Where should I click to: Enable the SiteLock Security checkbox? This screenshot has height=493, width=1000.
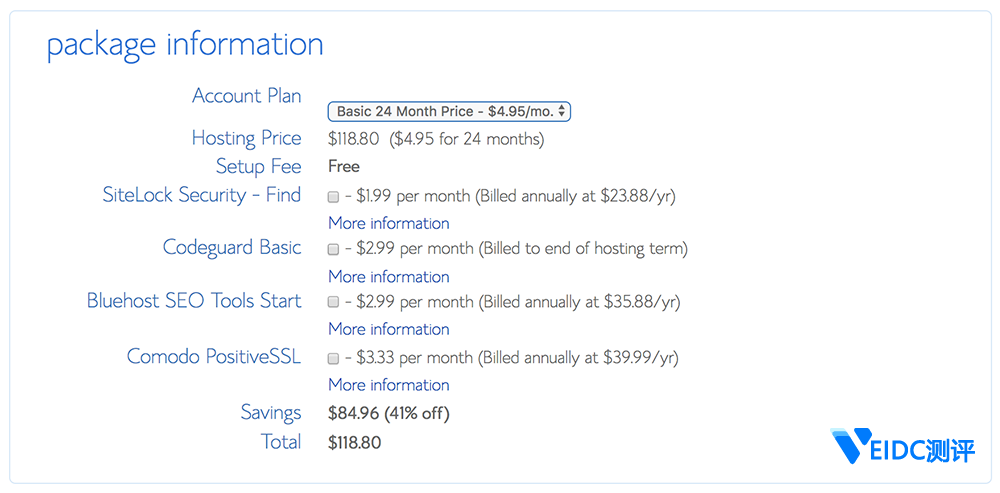click(x=333, y=197)
